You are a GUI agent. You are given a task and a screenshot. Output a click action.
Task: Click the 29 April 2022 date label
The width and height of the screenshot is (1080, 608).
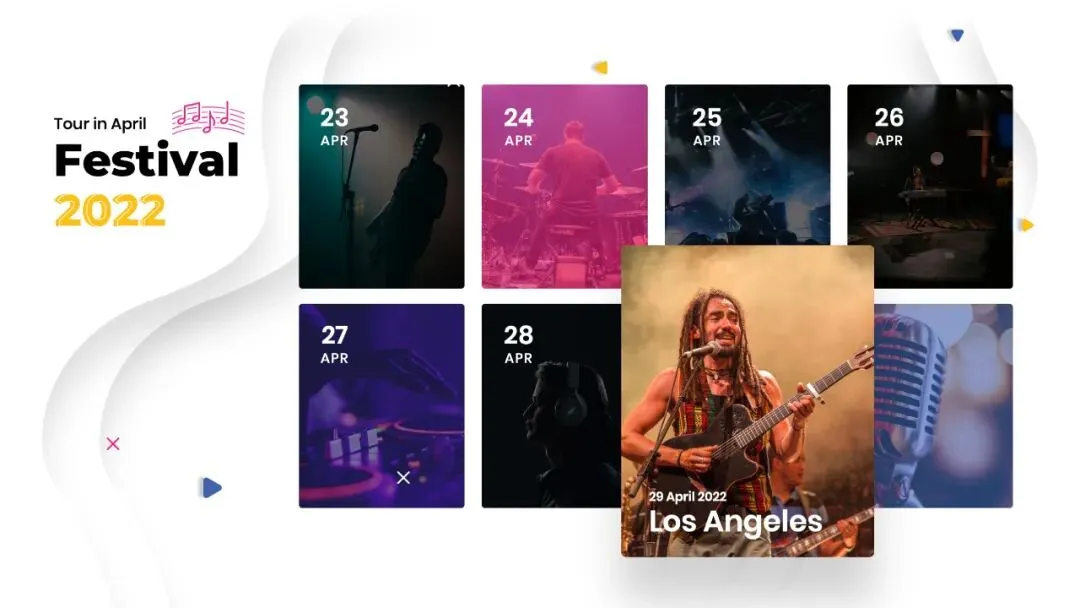pos(687,496)
